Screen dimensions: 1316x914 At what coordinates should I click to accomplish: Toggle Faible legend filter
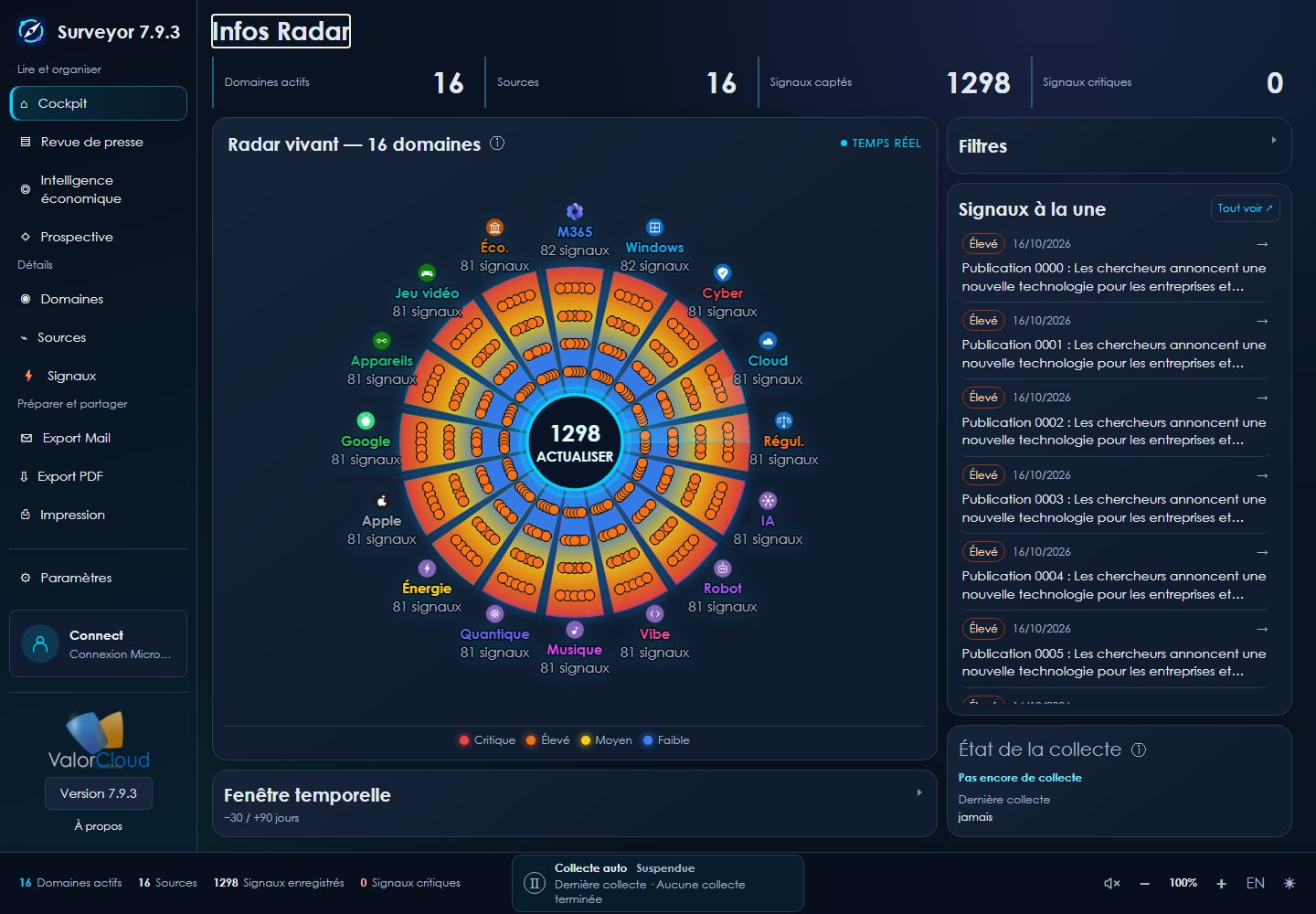pyautogui.click(x=666, y=740)
